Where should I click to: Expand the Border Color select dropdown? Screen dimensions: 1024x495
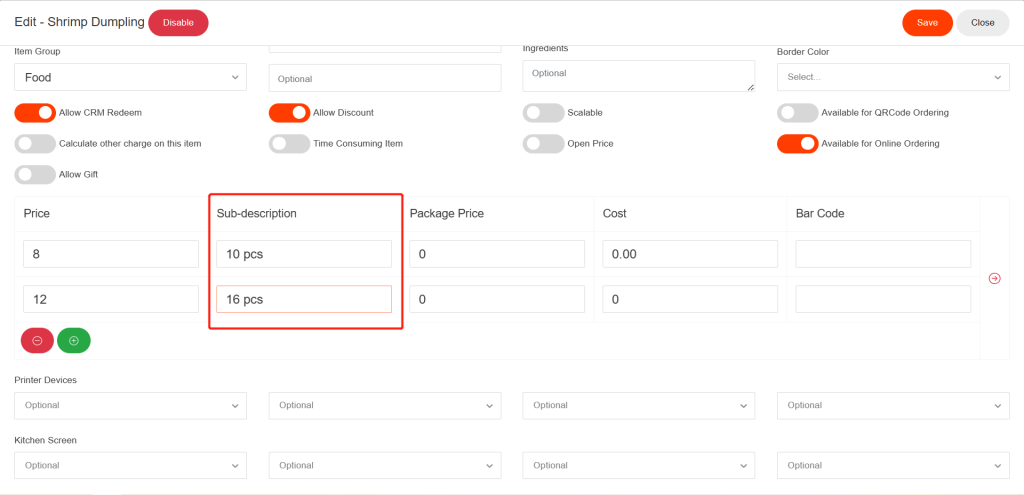pyautogui.click(x=892, y=77)
